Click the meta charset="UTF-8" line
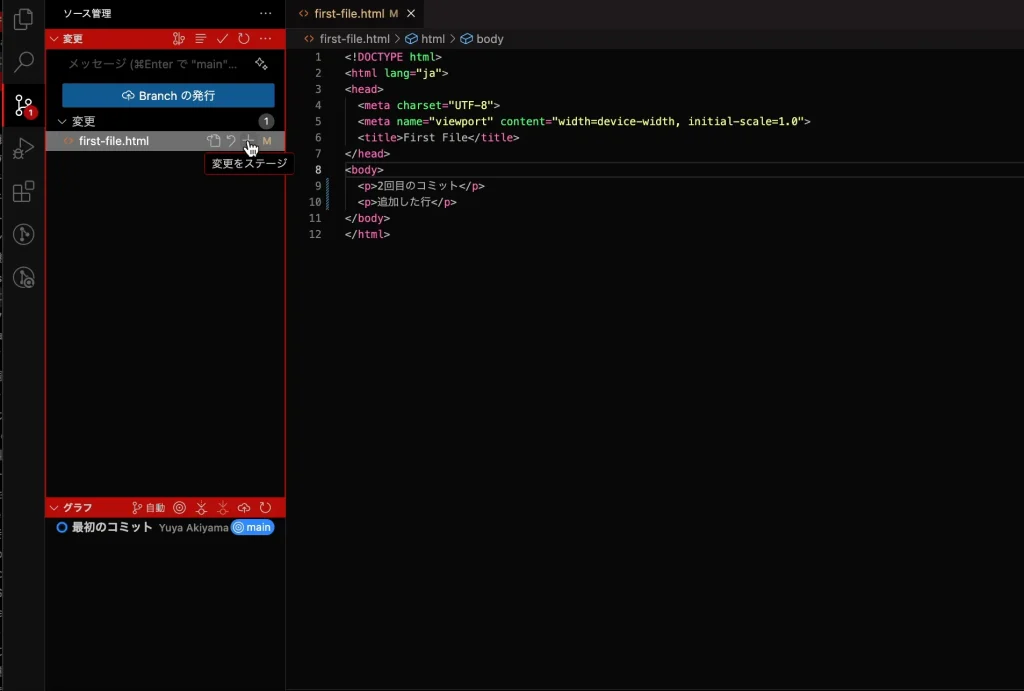1024x691 pixels. 428,105
